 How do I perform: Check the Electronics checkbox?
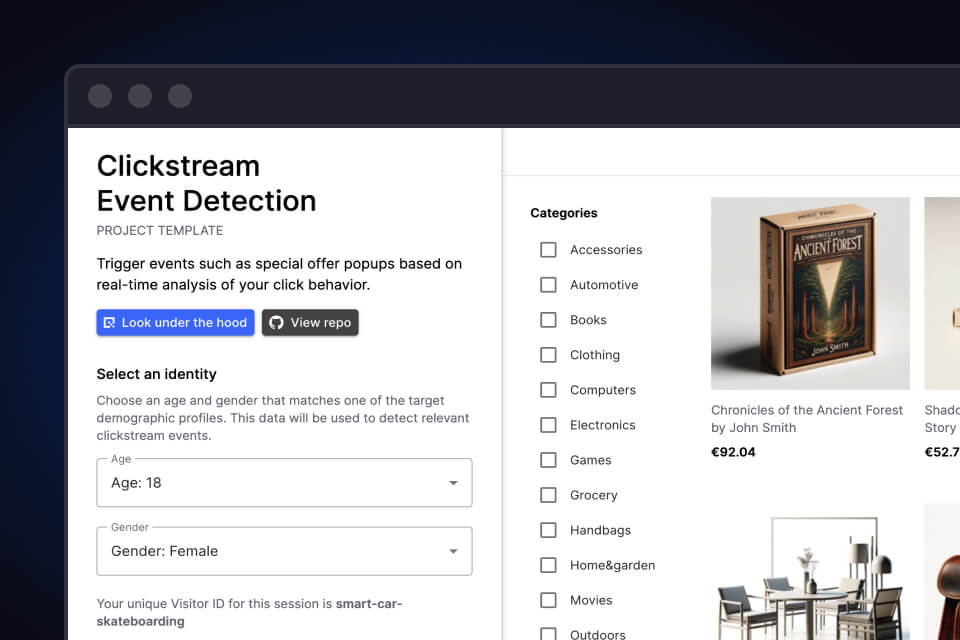[548, 424]
